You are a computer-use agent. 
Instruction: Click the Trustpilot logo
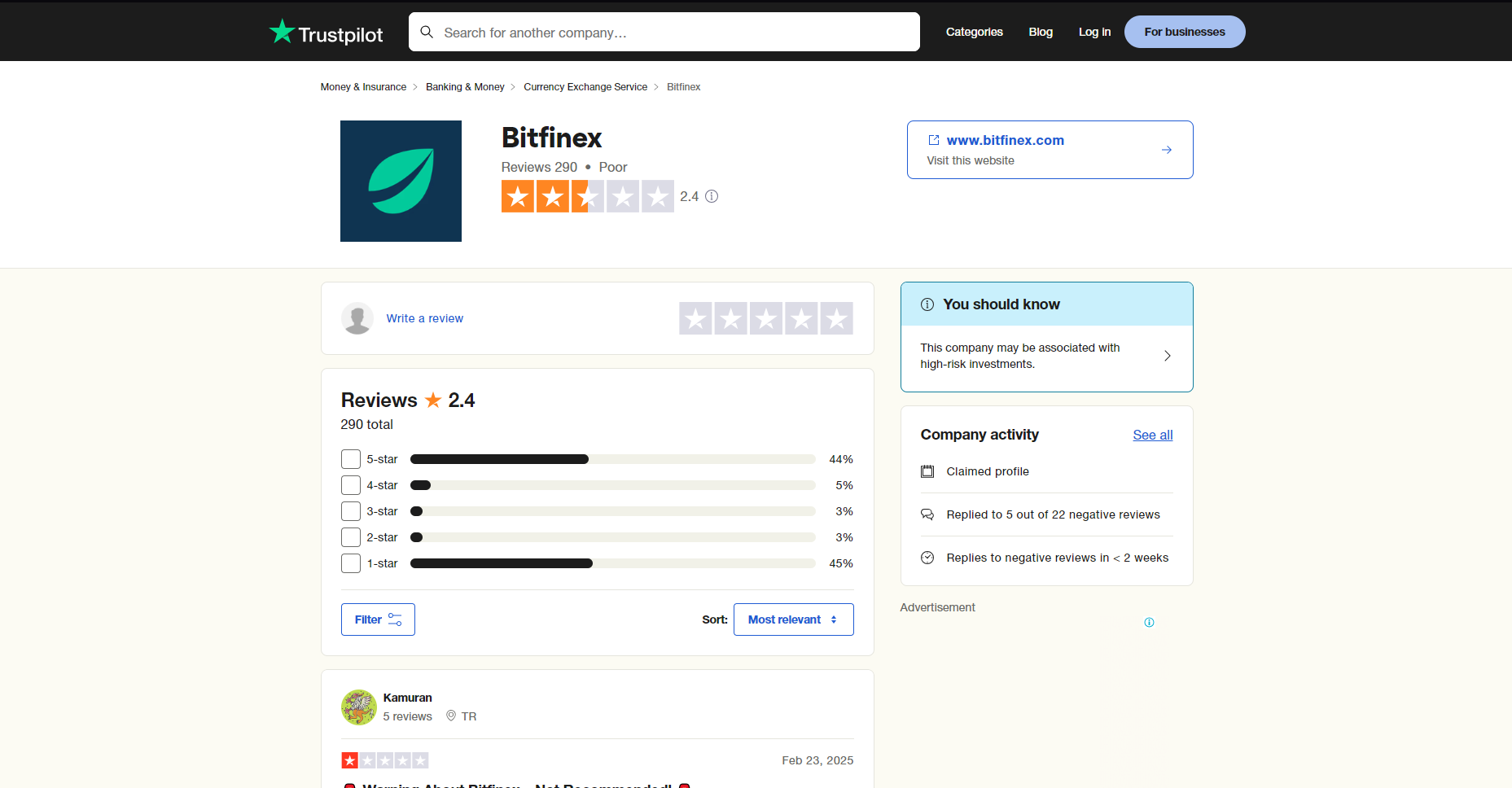click(326, 33)
